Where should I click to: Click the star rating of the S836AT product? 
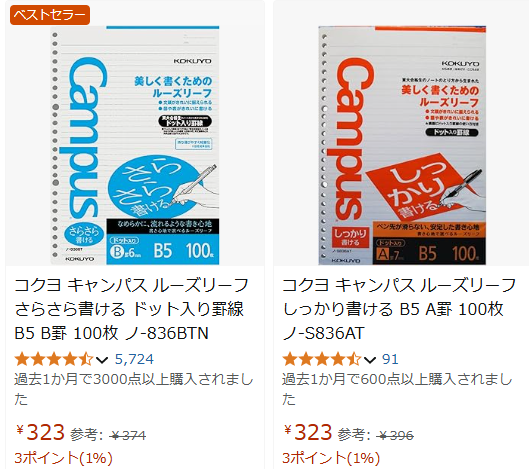click(321, 359)
